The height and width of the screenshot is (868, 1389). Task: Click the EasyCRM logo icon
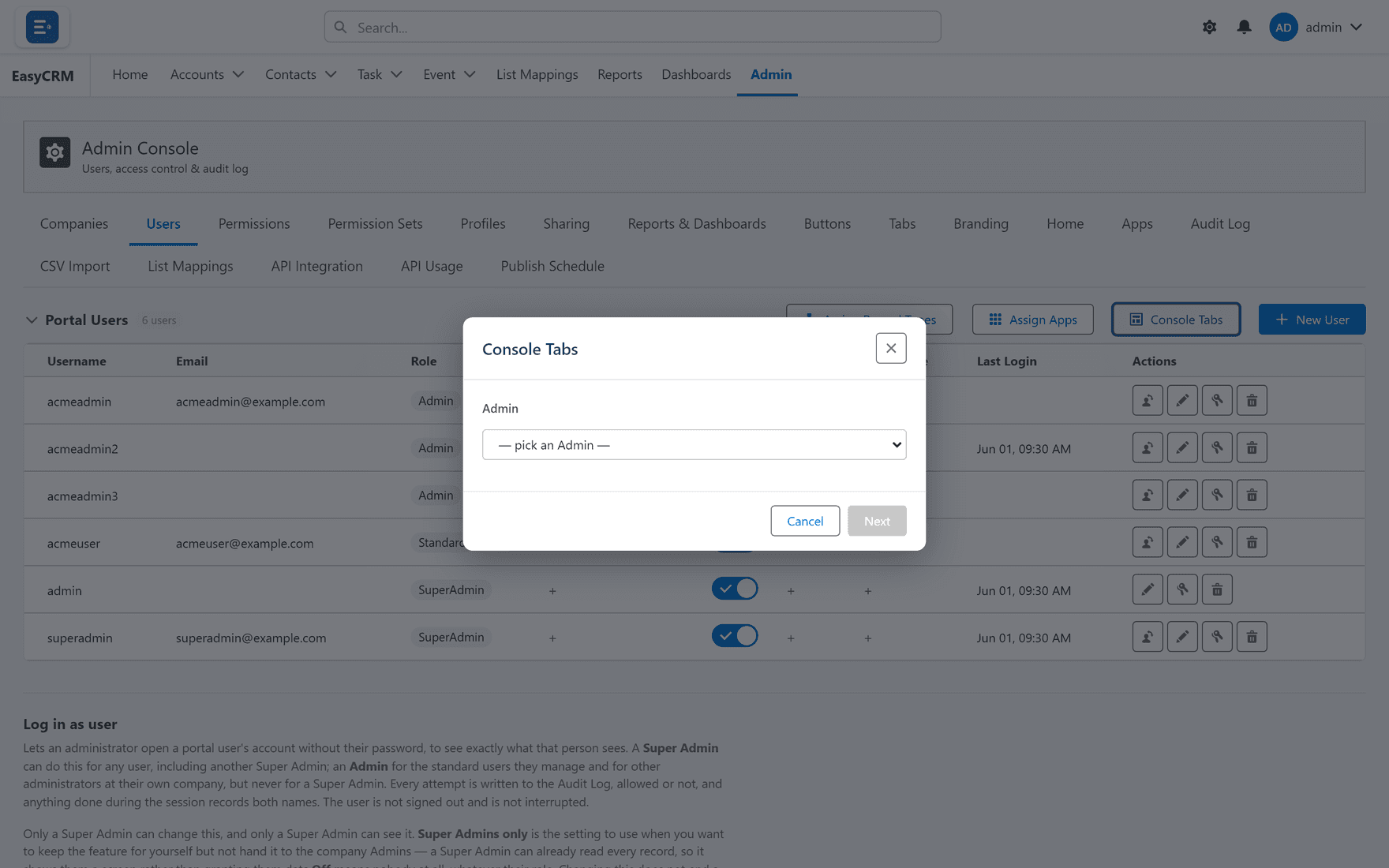[42, 27]
